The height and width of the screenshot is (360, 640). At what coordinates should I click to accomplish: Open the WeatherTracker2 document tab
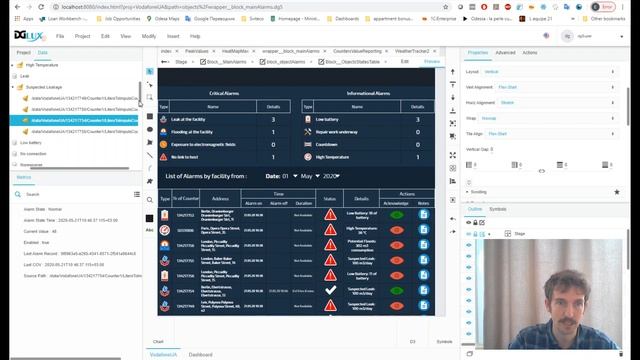(x=412, y=51)
